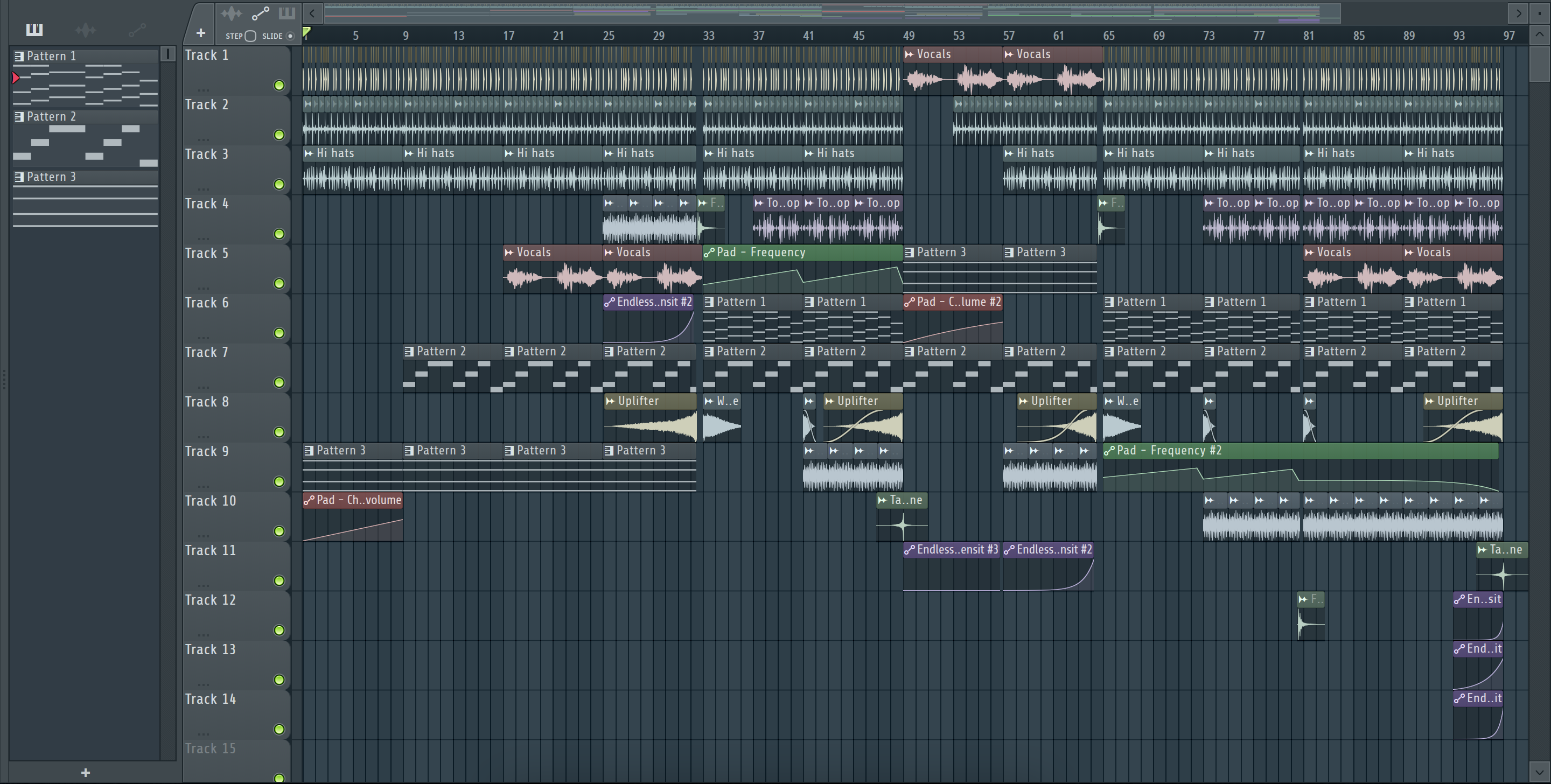Click the vertical scrollbar thumb of the playlist
The image size is (1551, 784).
pos(1539,64)
